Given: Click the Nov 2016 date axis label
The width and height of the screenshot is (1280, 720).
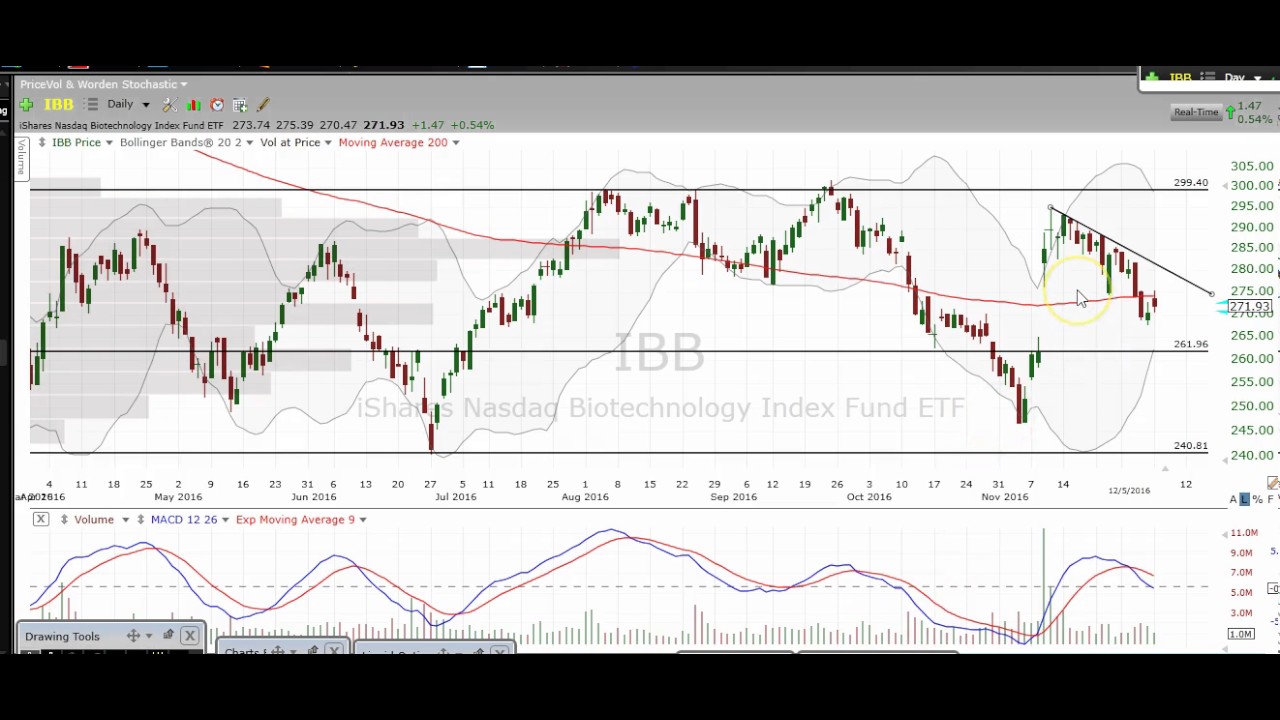Looking at the screenshot, I should (x=1004, y=496).
